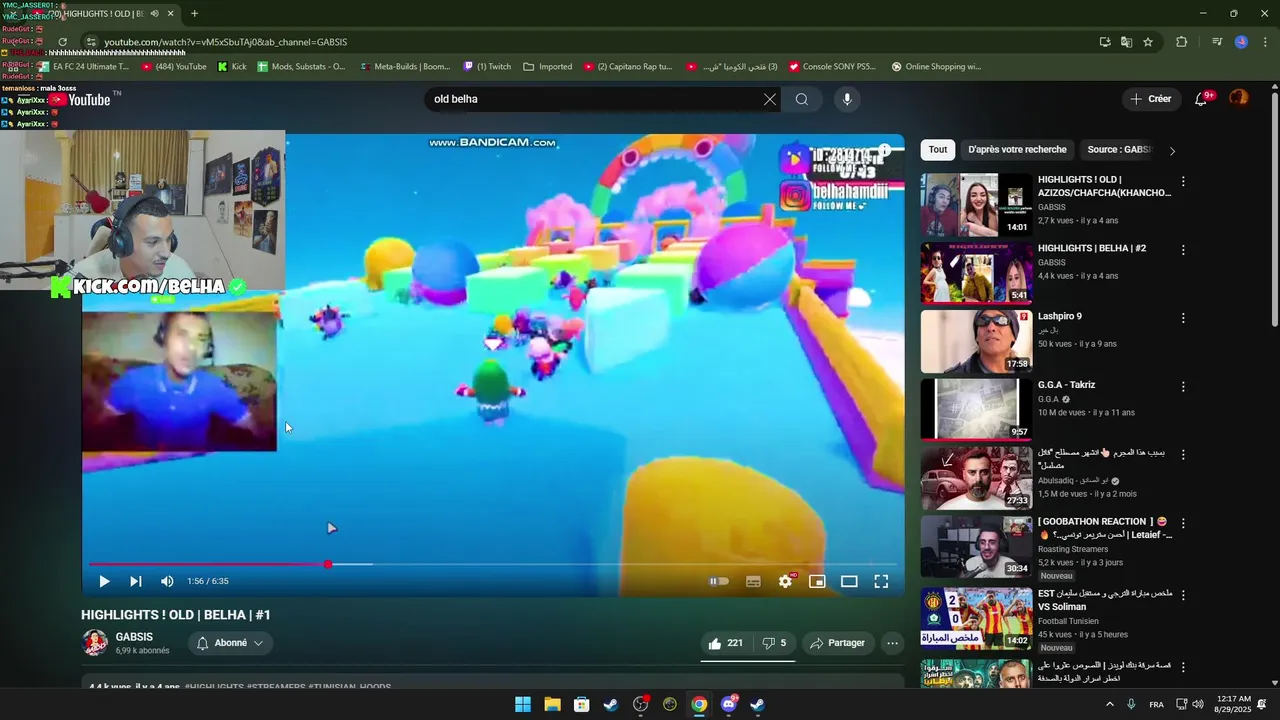Open the '(1) Twitch' bookmark
Screen dimensions: 1280x720
[x=486, y=67]
